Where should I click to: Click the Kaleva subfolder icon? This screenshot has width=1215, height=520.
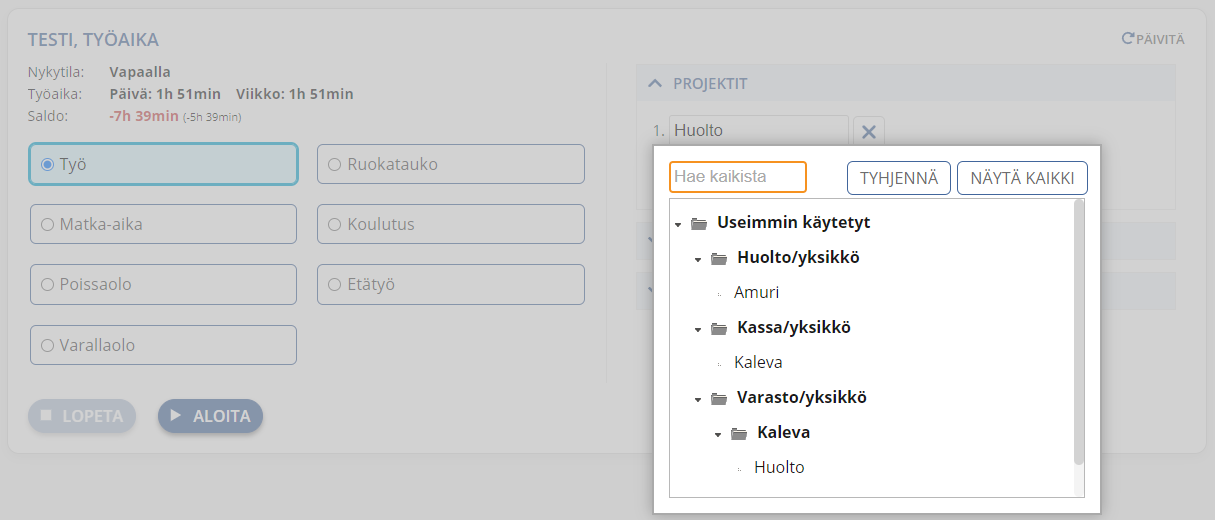point(739,433)
